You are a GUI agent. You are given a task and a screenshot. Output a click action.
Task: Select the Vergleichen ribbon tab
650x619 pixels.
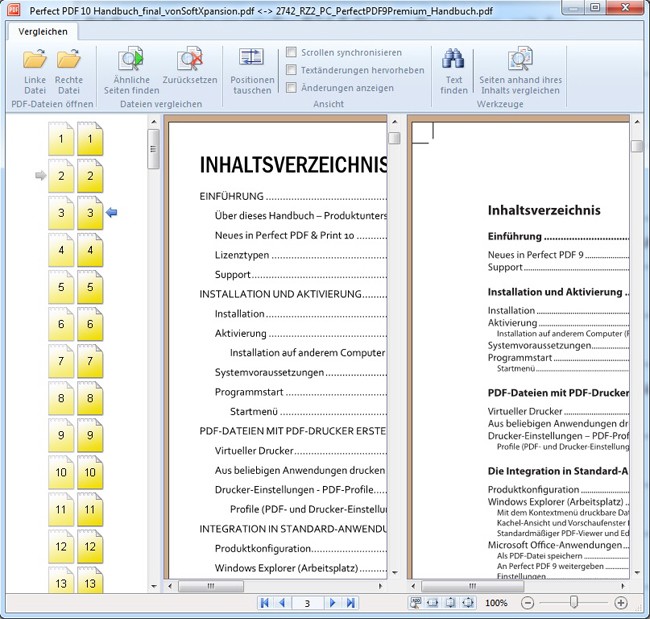coord(43,32)
